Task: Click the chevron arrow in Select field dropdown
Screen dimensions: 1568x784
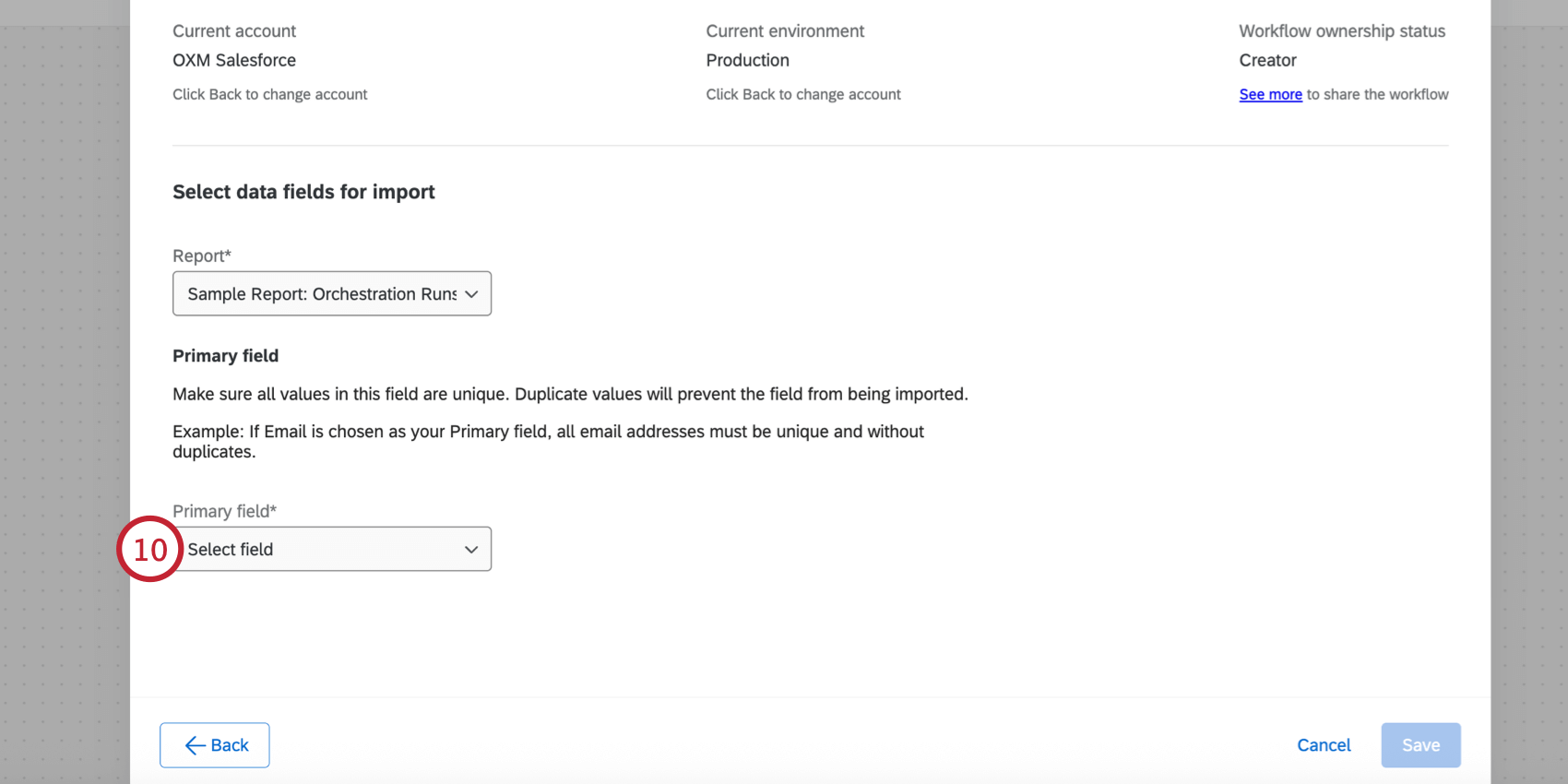Action: tap(471, 550)
